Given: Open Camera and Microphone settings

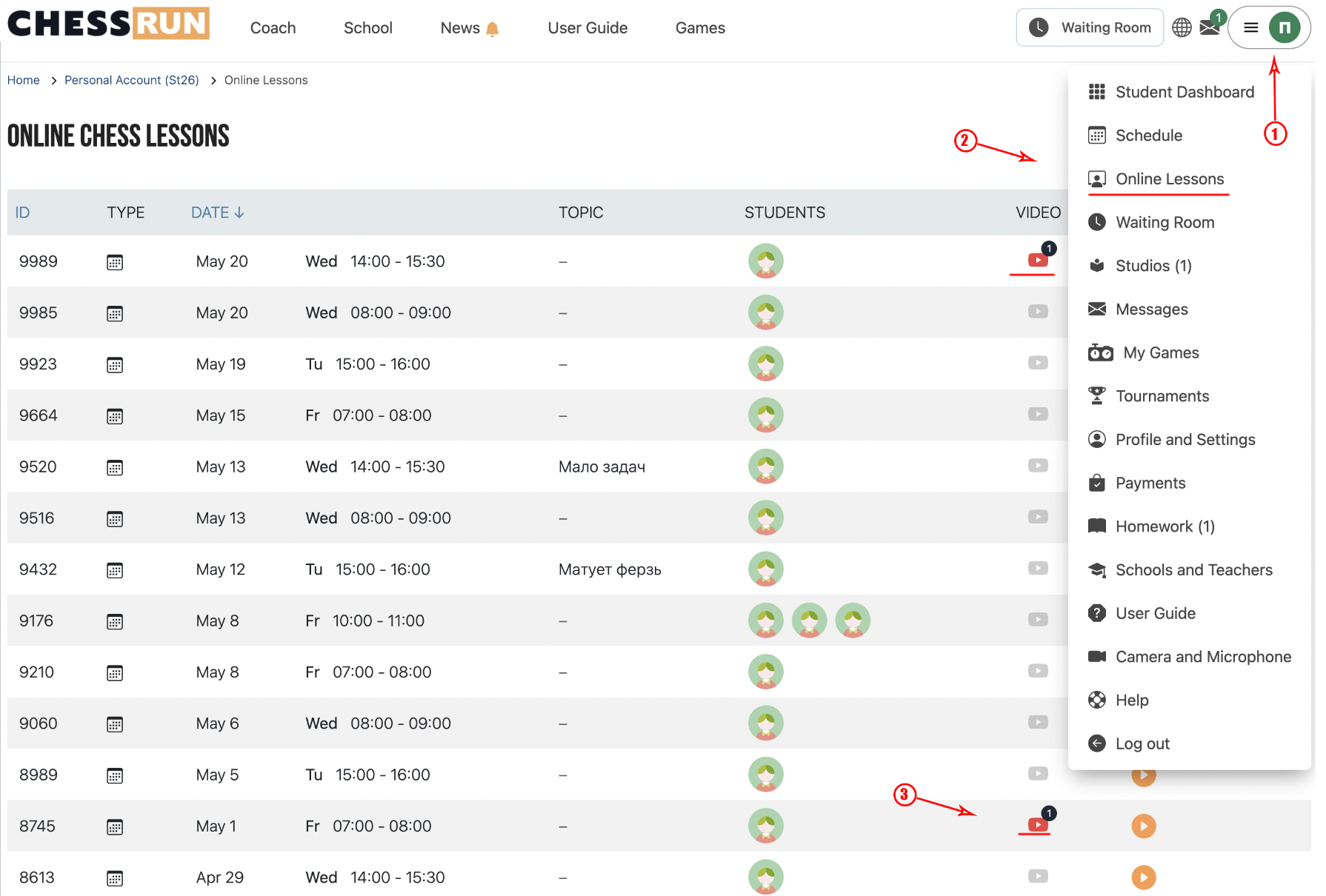Looking at the screenshot, I should click(x=1203, y=657).
